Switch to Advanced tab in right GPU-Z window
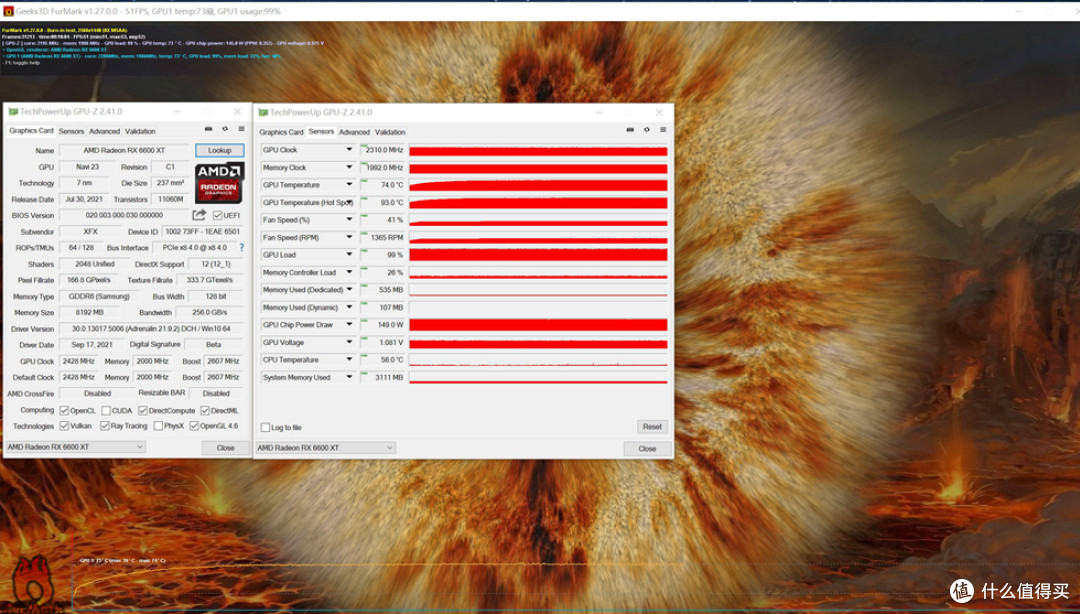Viewport: 1080px width, 614px height. coord(355,132)
